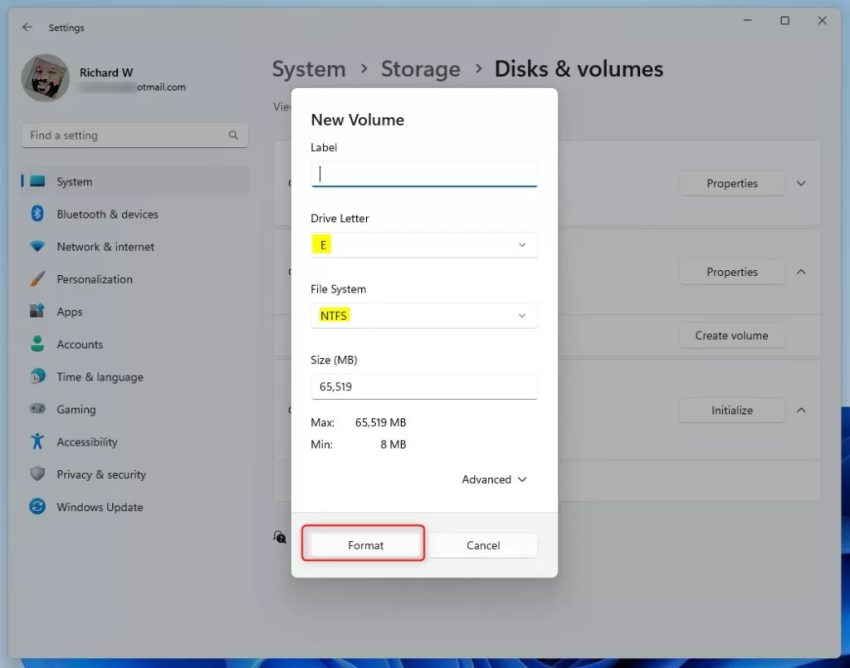
Task: Click the Initialize button
Action: click(x=731, y=410)
